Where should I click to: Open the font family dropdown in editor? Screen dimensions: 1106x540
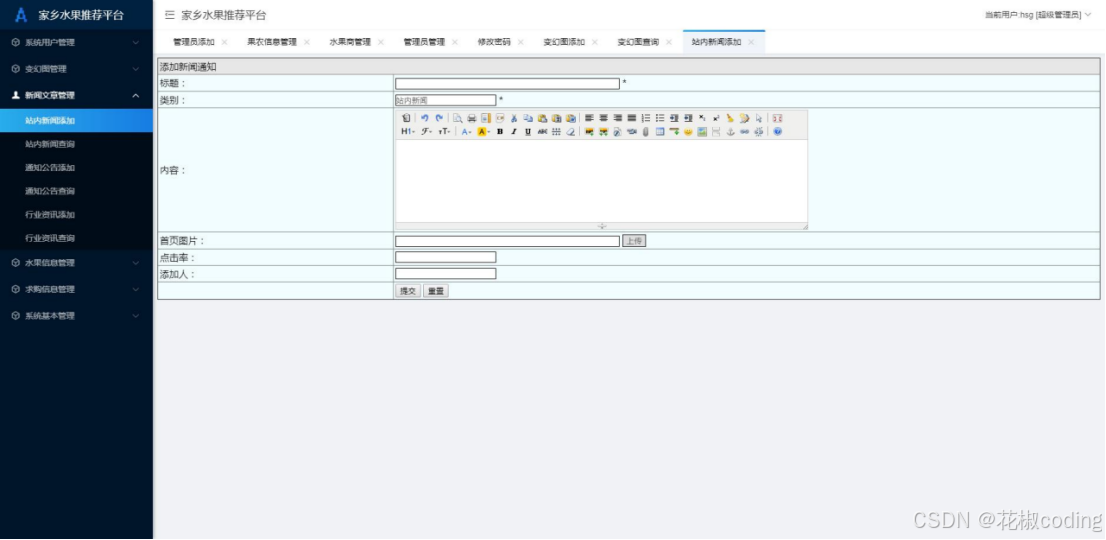[427, 131]
